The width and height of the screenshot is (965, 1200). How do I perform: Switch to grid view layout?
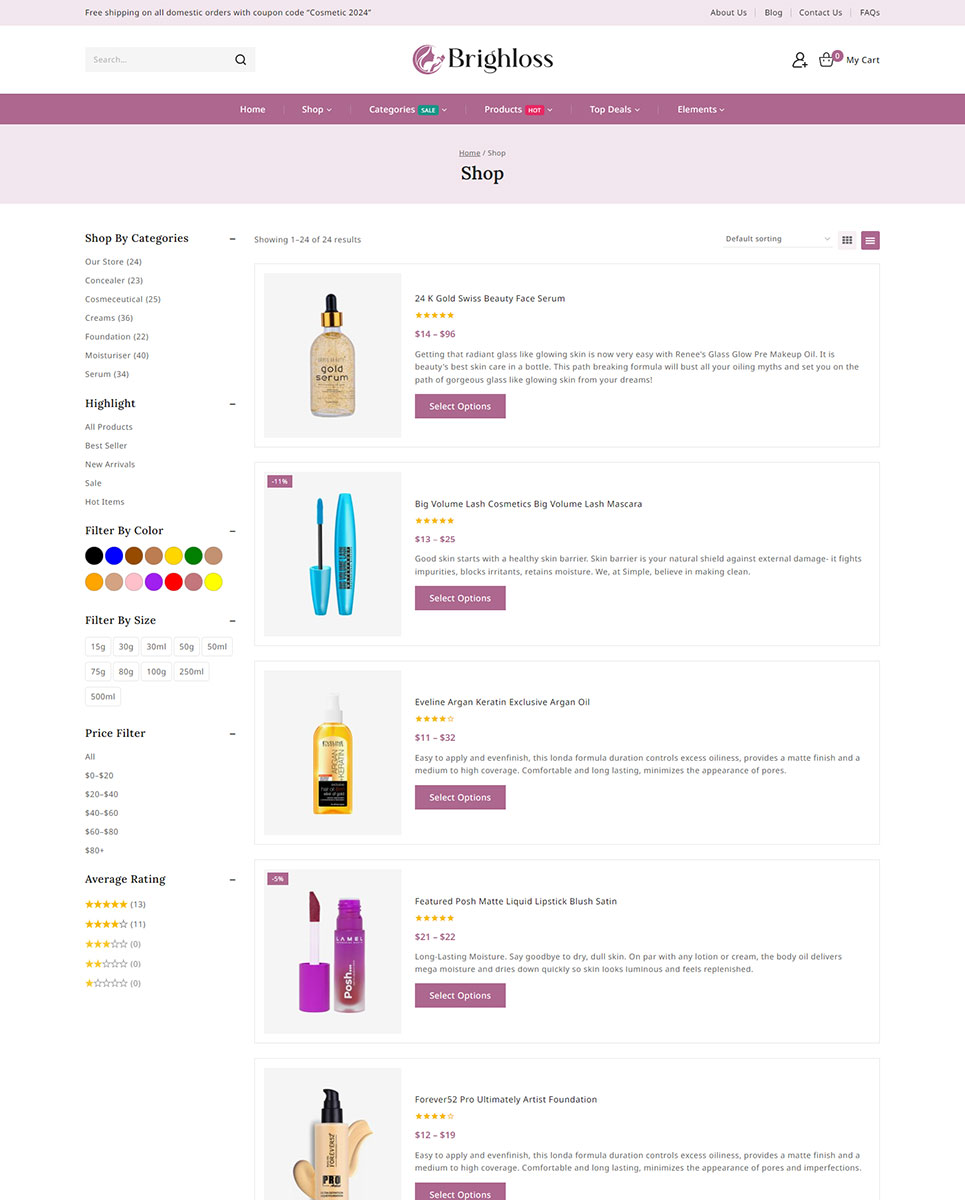point(847,240)
